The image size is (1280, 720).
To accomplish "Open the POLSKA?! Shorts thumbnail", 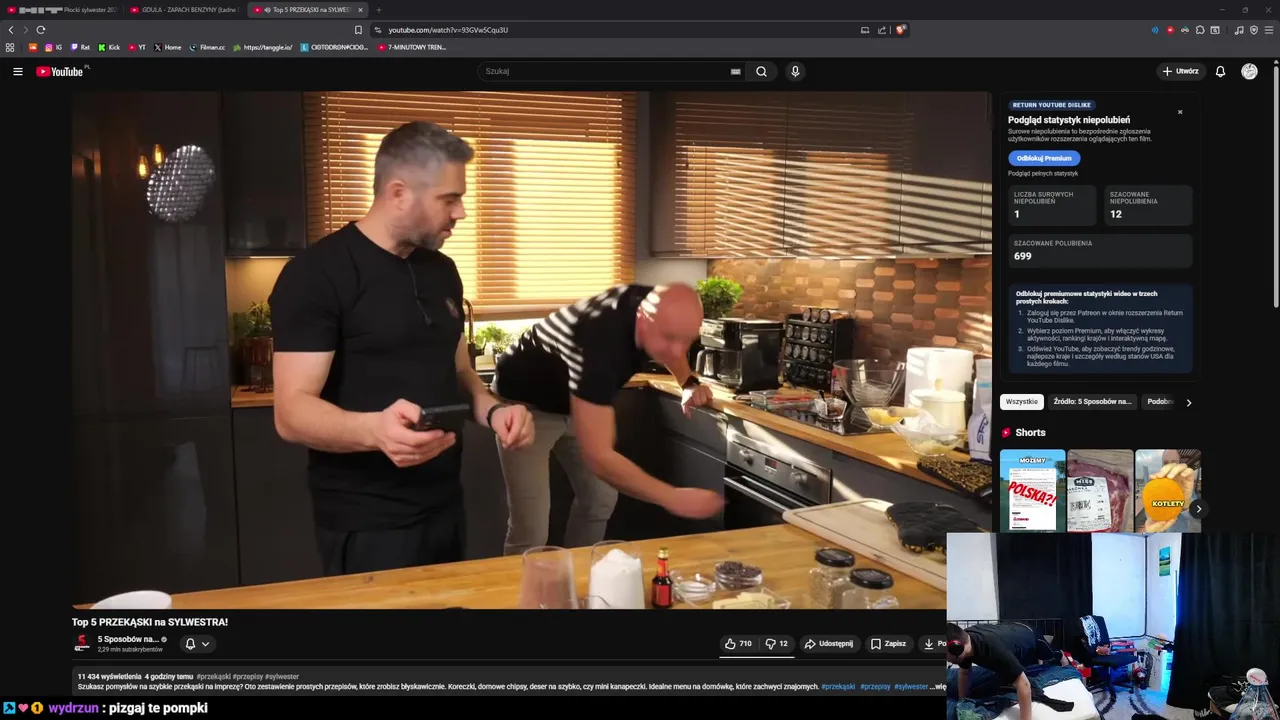I will [x=1032, y=490].
